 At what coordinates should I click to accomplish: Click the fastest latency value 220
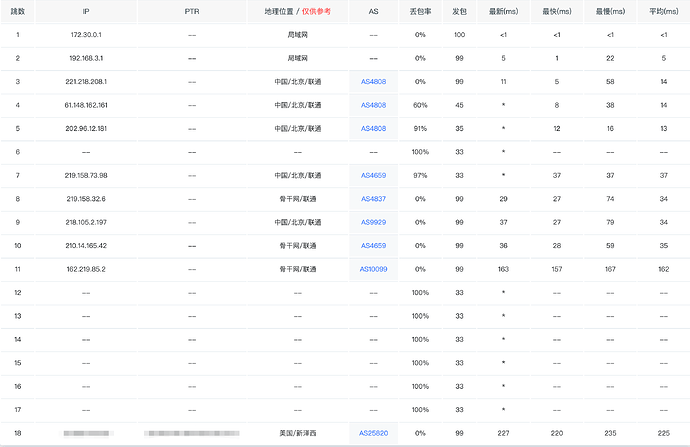(x=557, y=433)
